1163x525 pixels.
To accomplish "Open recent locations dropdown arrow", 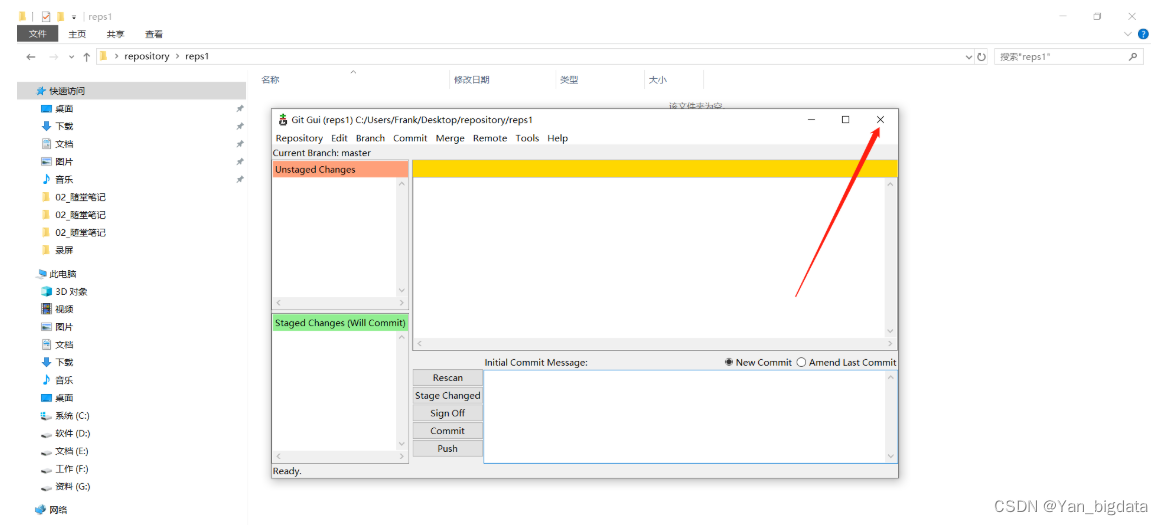I will 71,57.
